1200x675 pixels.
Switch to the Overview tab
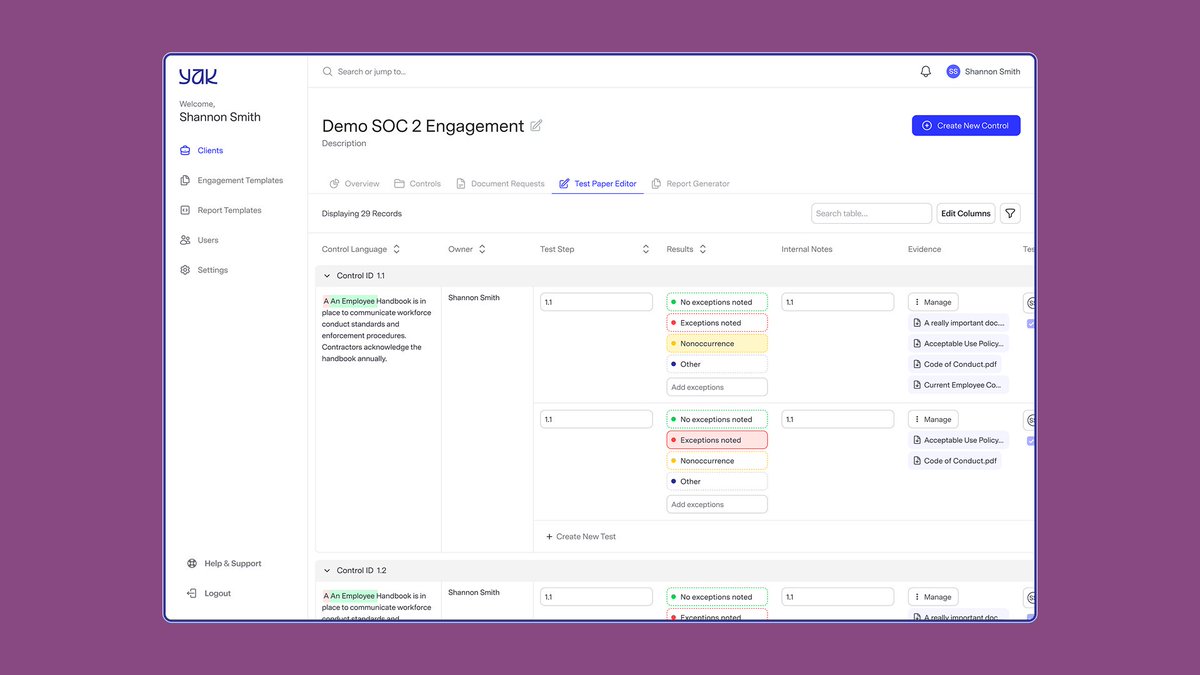(354, 184)
